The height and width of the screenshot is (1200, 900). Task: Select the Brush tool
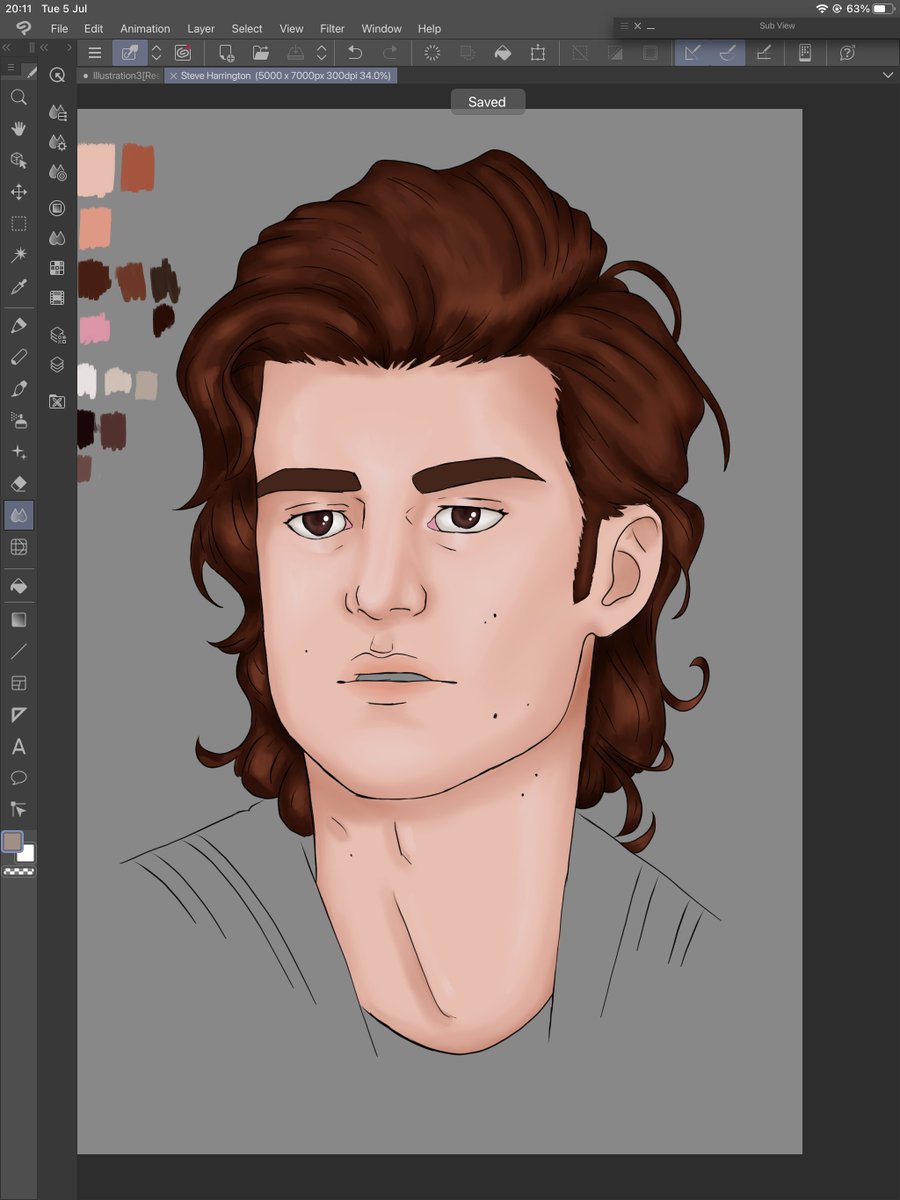(18, 388)
